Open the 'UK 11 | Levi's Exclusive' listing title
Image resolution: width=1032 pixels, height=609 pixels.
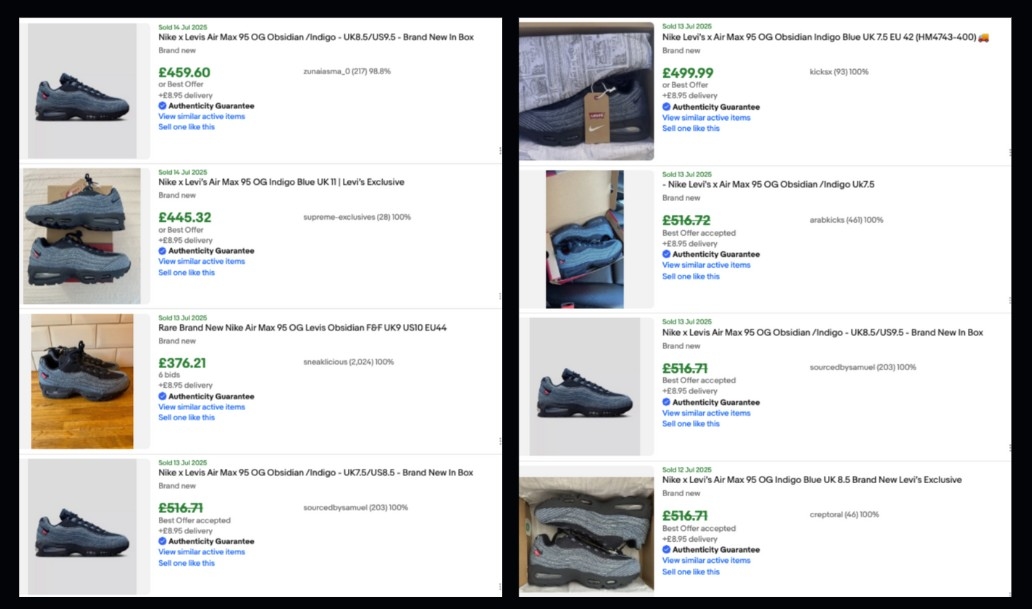281,182
